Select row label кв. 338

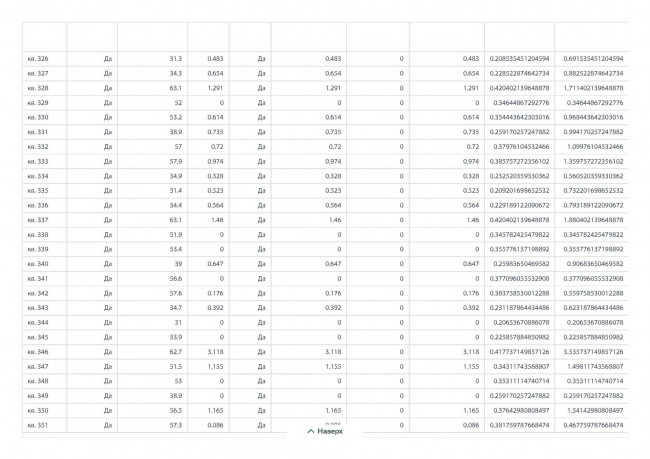coord(38,235)
